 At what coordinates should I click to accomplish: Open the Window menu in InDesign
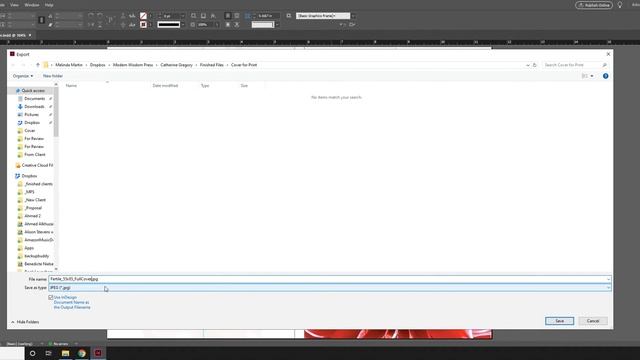pyautogui.click(x=32, y=5)
